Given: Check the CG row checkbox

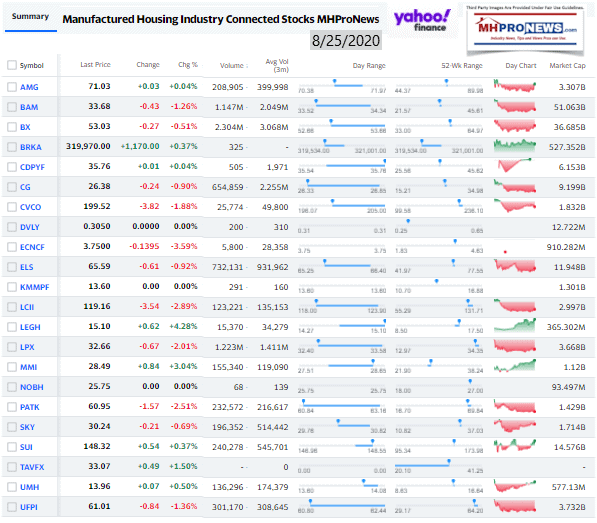Looking at the screenshot, I should pos(12,187).
